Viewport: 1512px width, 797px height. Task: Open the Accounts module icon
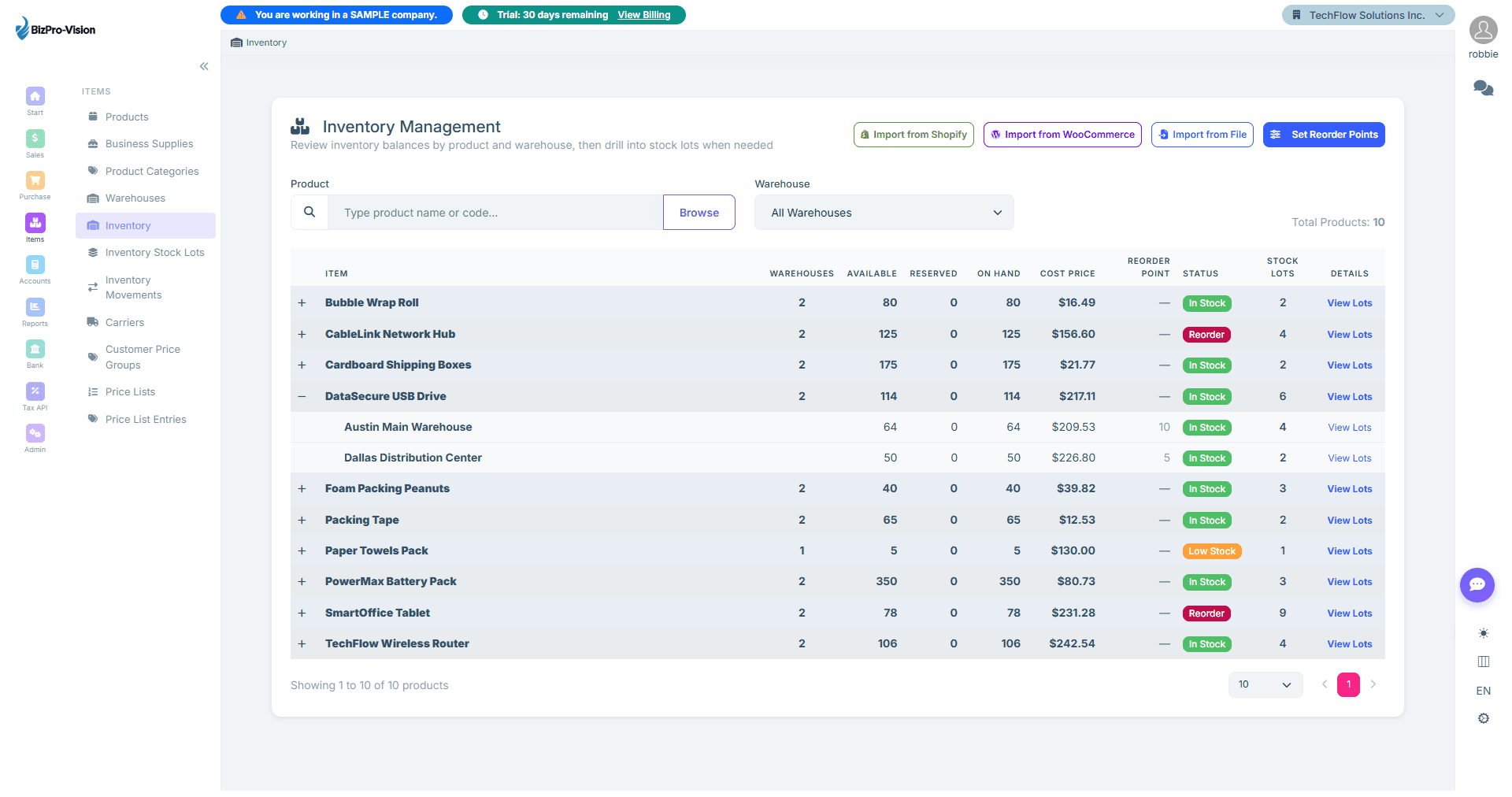click(x=35, y=265)
